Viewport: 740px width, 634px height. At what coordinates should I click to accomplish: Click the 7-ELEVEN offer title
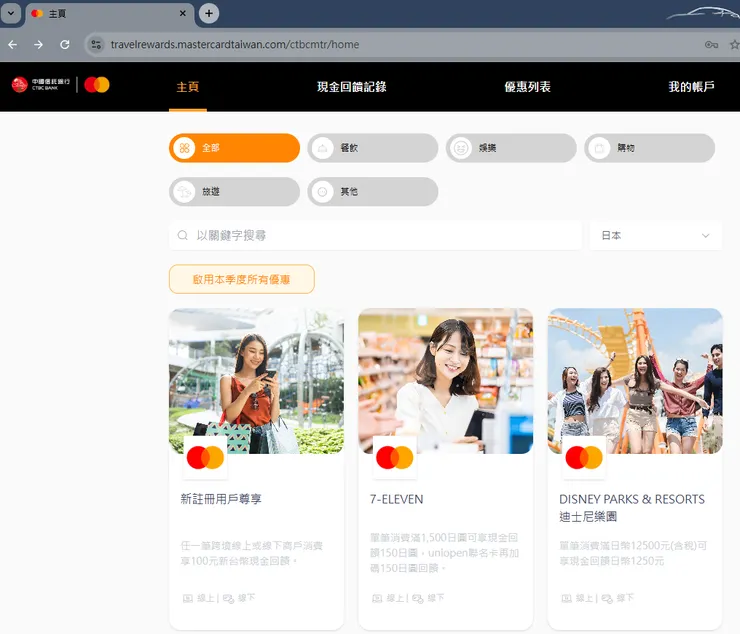pos(396,499)
